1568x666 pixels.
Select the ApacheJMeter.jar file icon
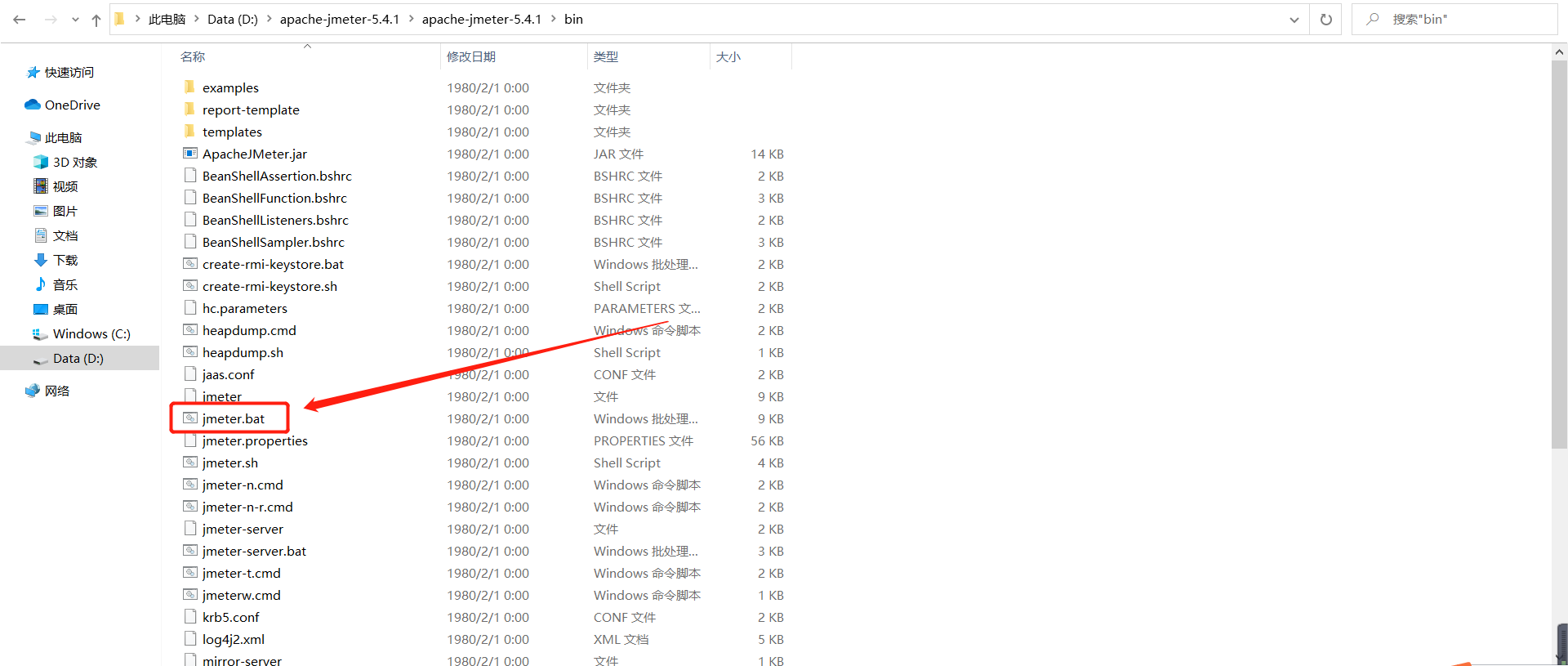[x=189, y=153]
